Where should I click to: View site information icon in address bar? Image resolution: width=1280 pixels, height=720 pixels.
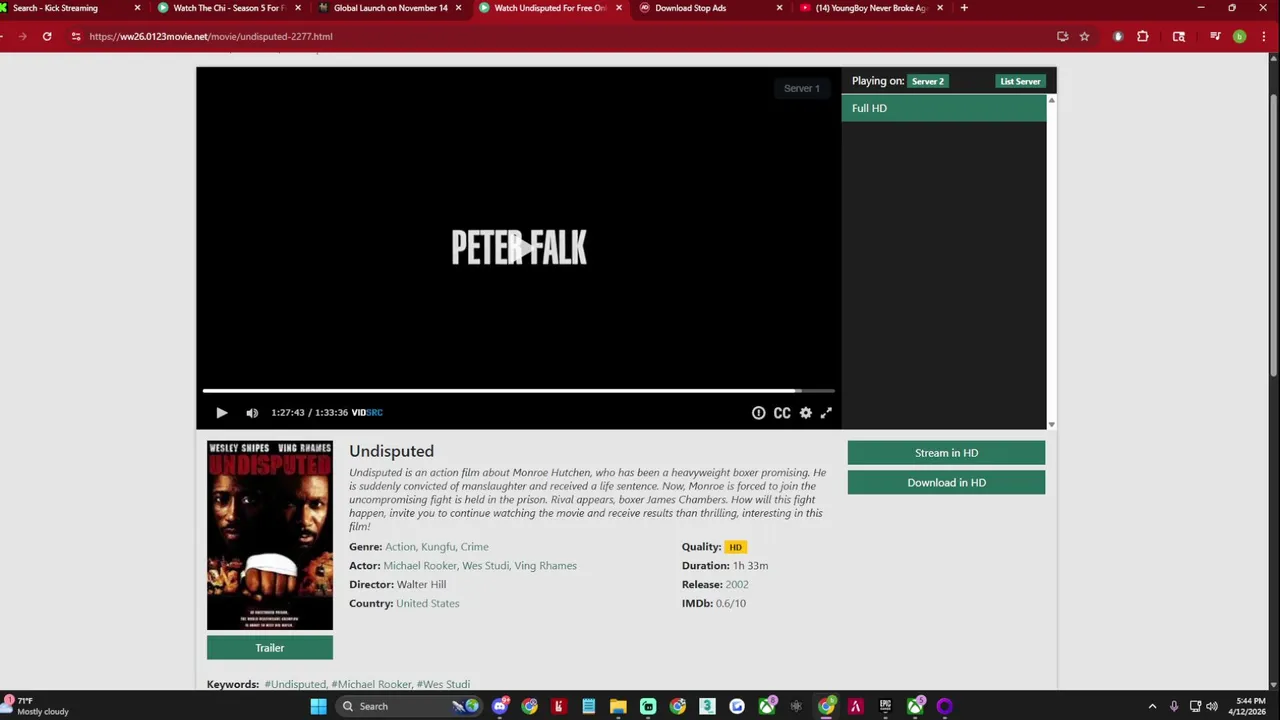pos(75,36)
